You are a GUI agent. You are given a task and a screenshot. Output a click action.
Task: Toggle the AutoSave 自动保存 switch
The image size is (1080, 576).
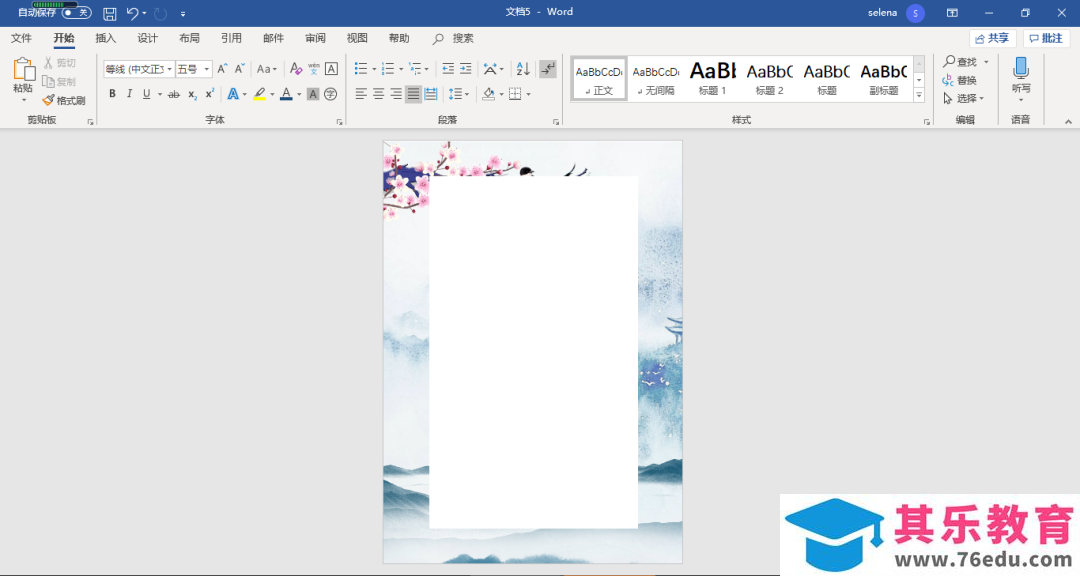pyautogui.click(x=76, y=13)
